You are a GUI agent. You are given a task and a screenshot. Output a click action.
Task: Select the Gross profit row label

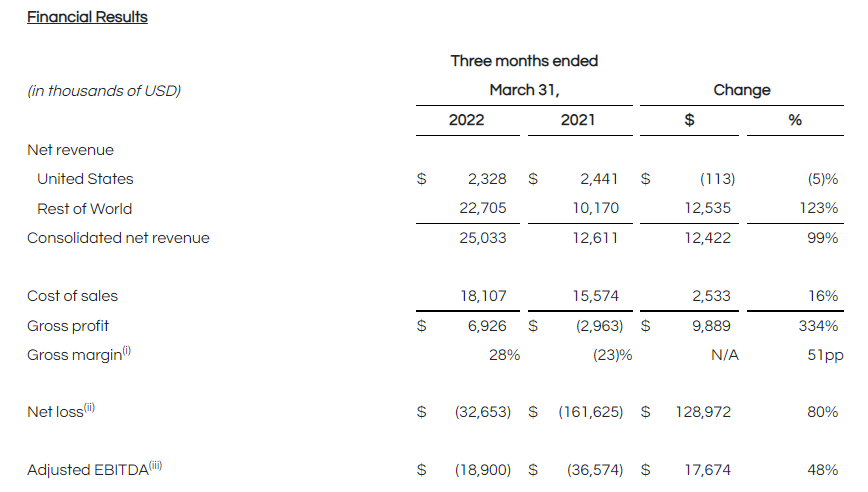tap(68, 326)
